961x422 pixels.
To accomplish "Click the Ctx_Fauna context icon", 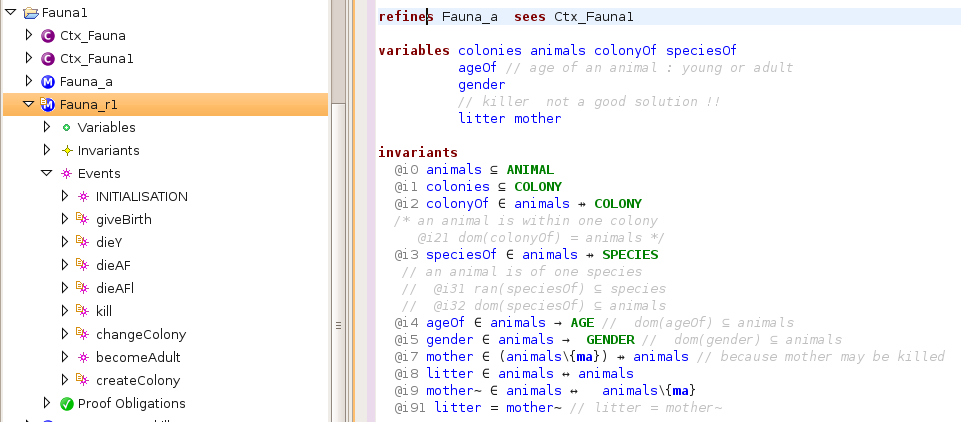I will pos(48,36).
